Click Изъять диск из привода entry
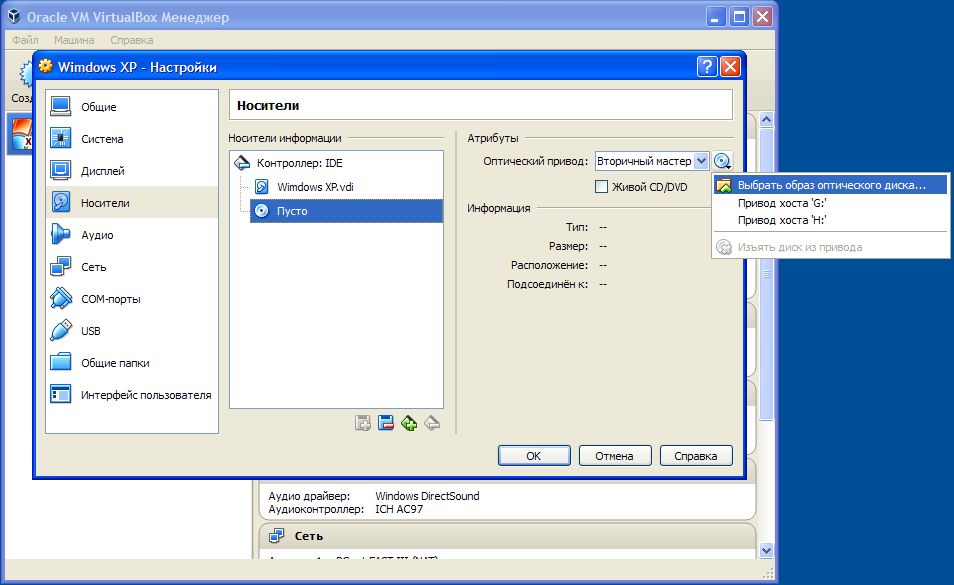 [830, 247]
